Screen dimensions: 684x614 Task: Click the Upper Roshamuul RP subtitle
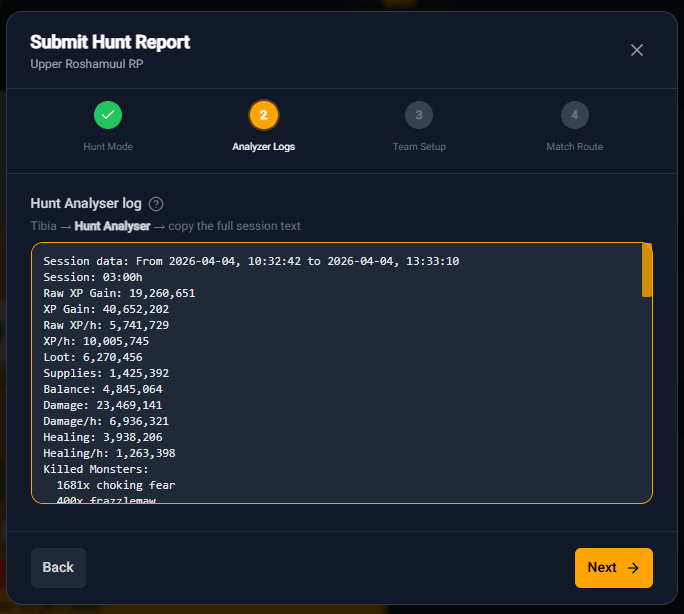coord(86,64)
